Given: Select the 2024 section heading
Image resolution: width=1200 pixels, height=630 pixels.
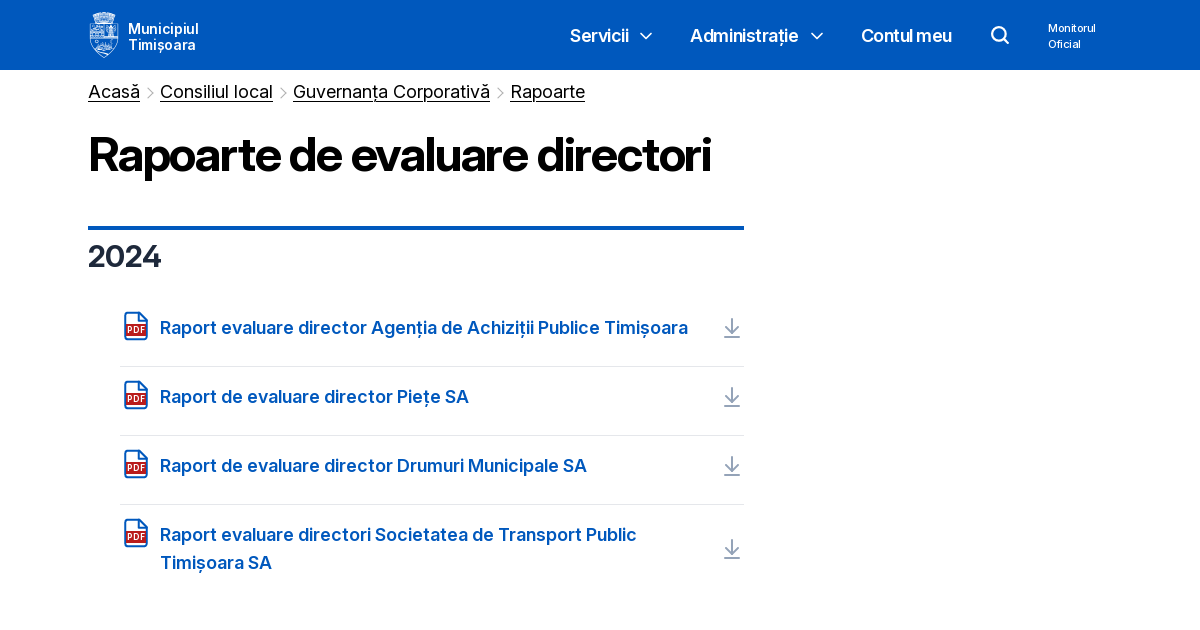Looking at the screenshot, I should [124, 256].
